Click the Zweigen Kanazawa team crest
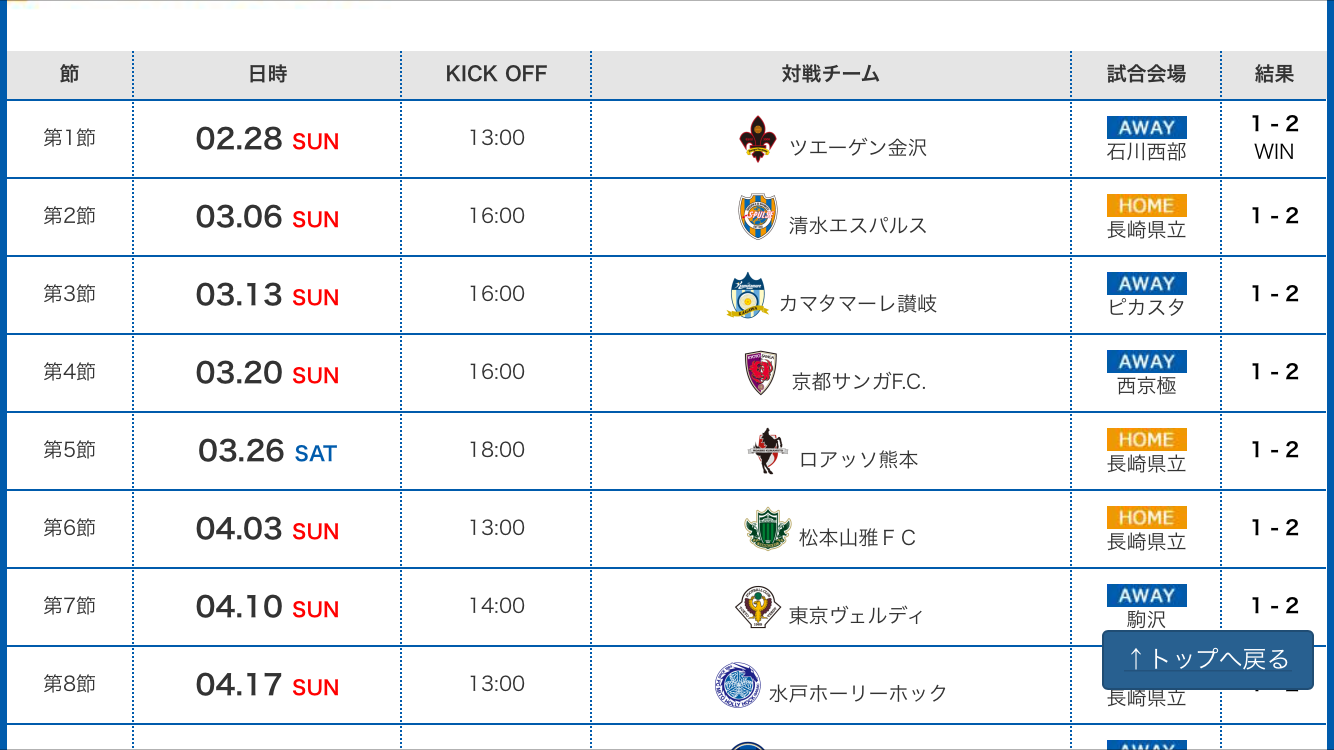 pyautogui.click(x=757, y=139)
